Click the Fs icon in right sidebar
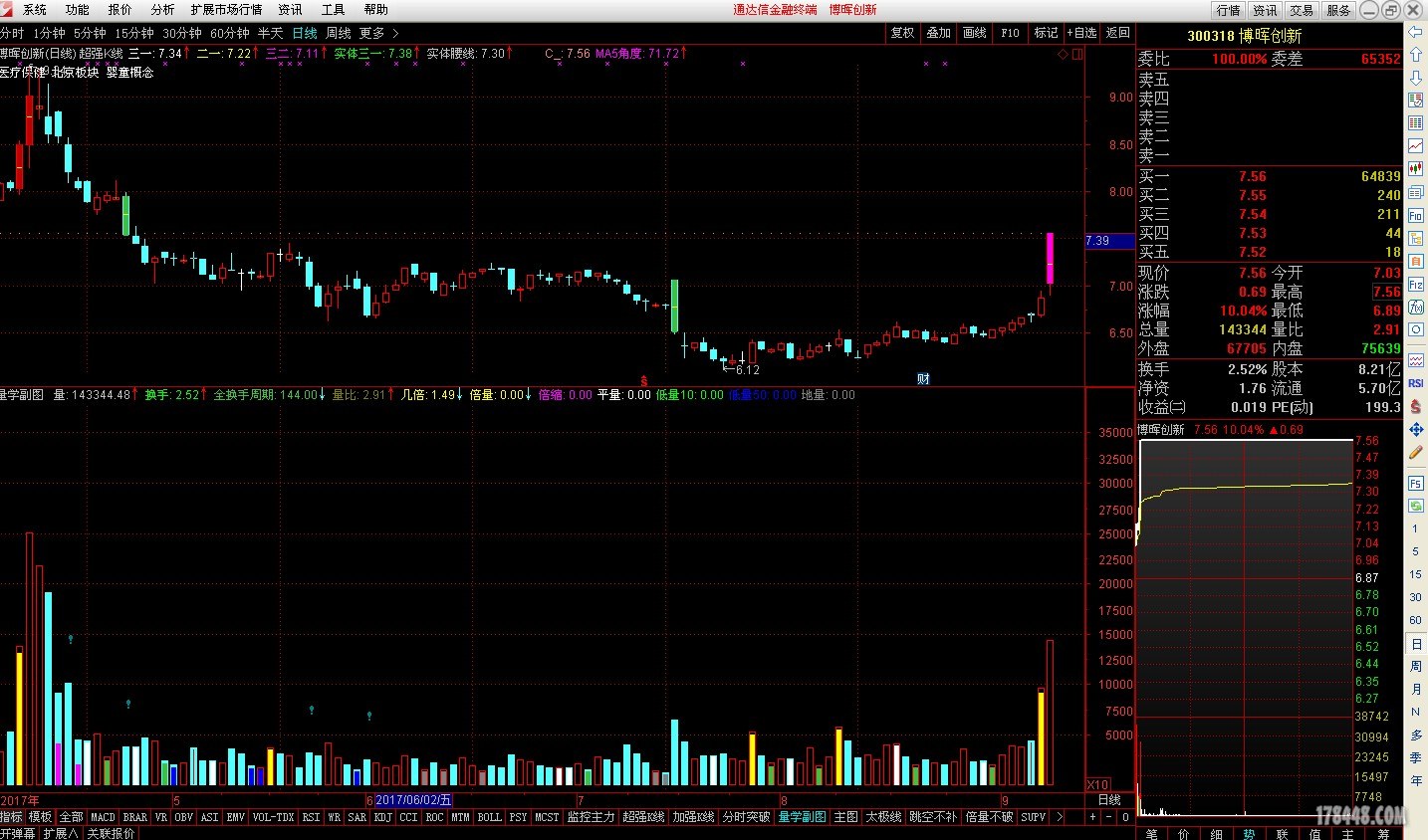This screenshot has width=1428, height=840. [1415, 484]
